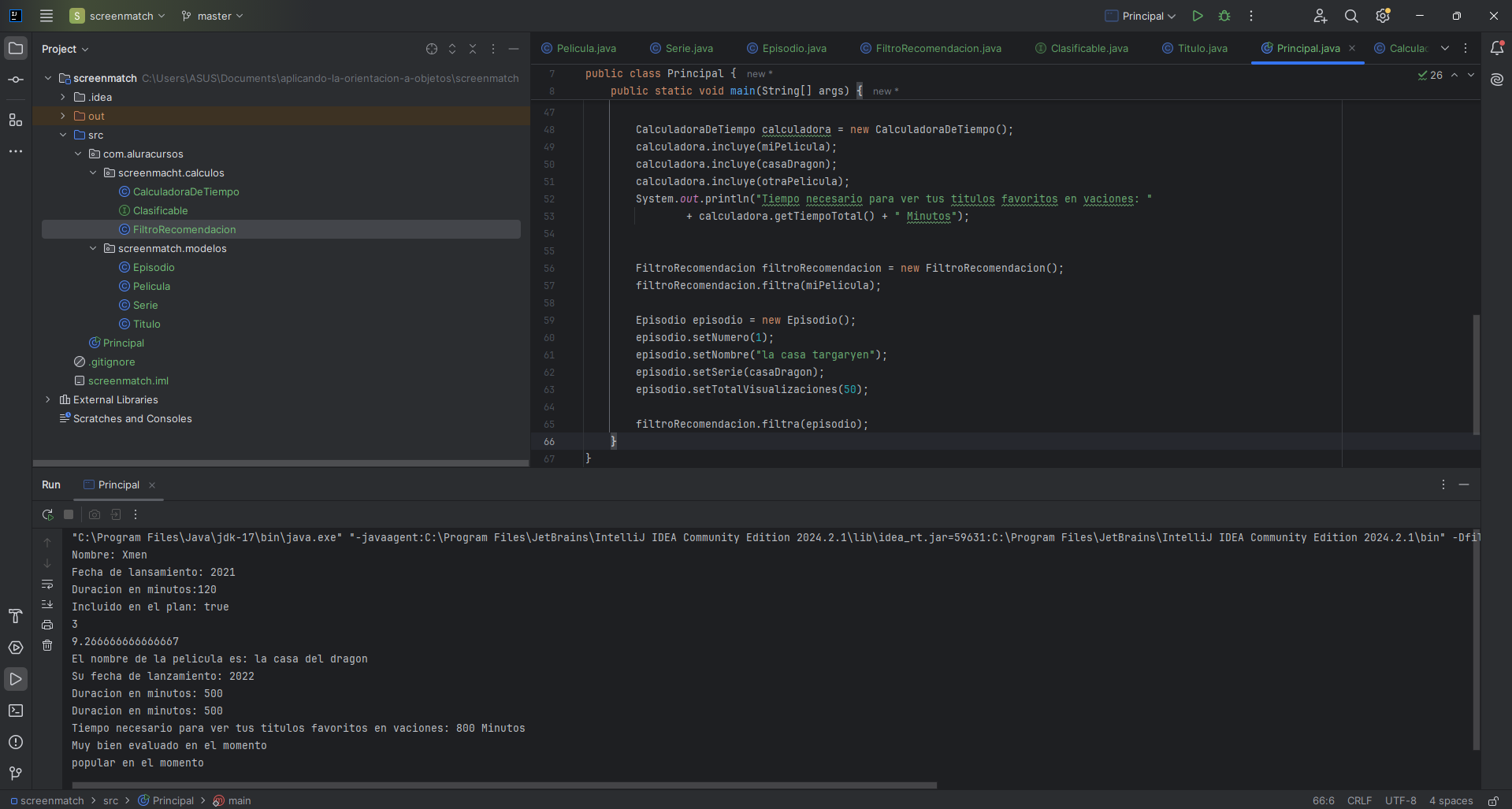
Task: Open IDE settings gear
Action: (x=1383, y=16)
